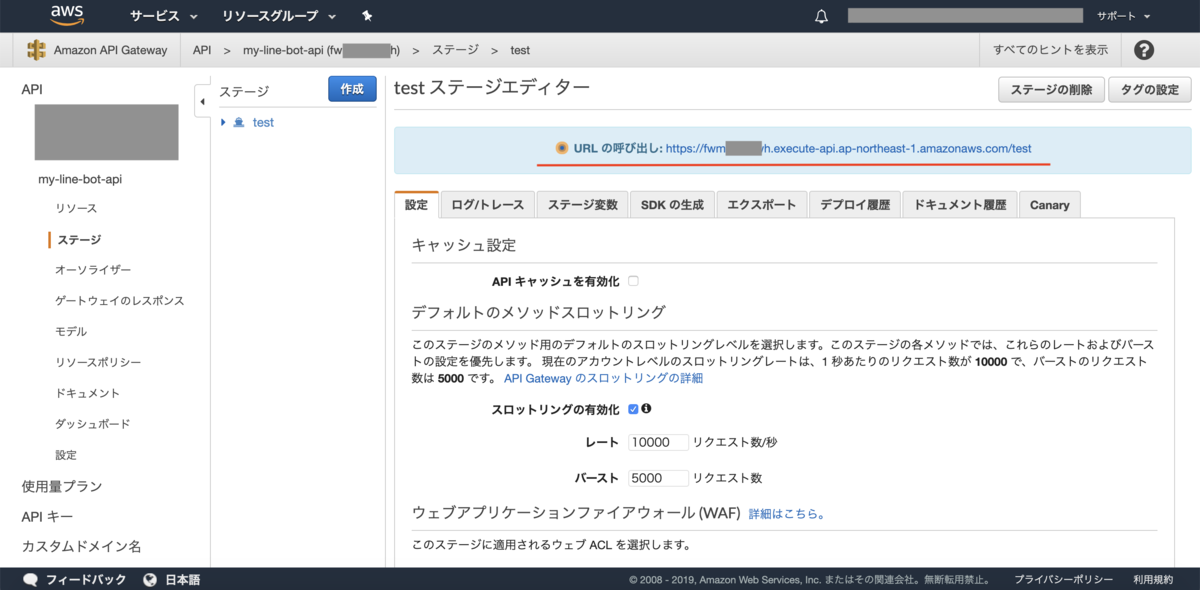
Task: Click the バースト input field
Action: click(x=658, y=478)
